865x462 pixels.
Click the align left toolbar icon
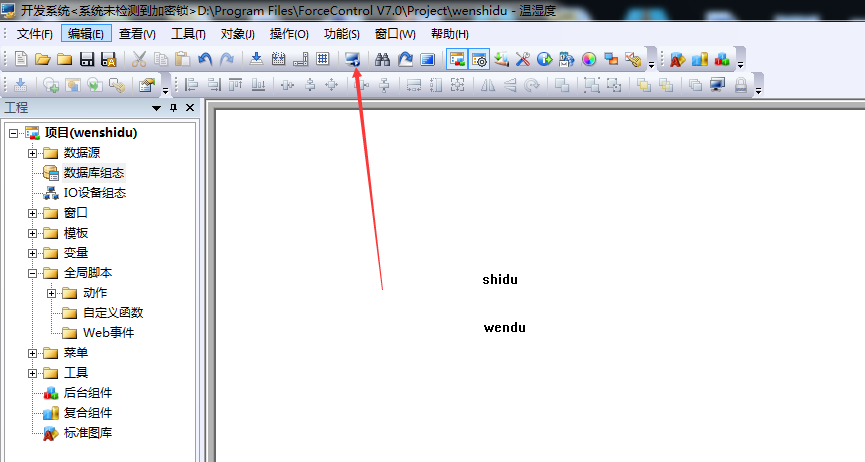tap(191, 84)
